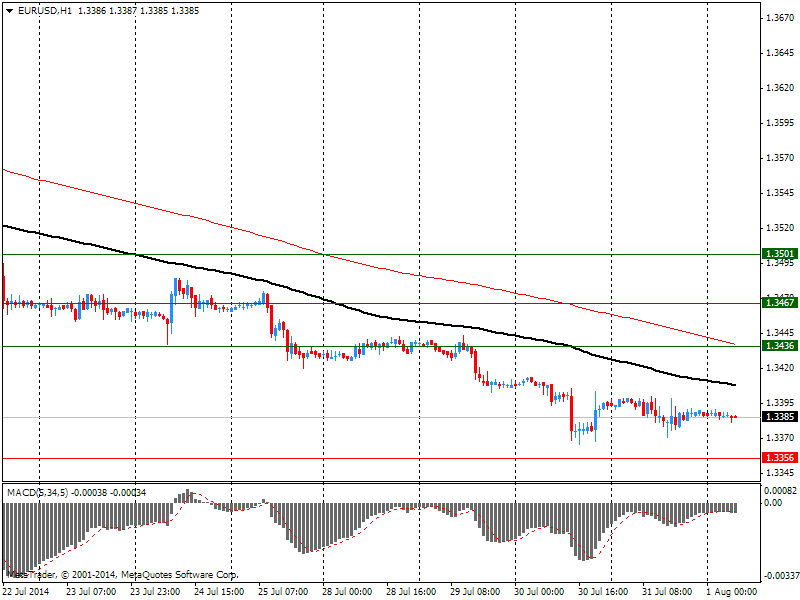
Task: Click the 25 Jul 07:00 time label
Action: click(283, 591)
